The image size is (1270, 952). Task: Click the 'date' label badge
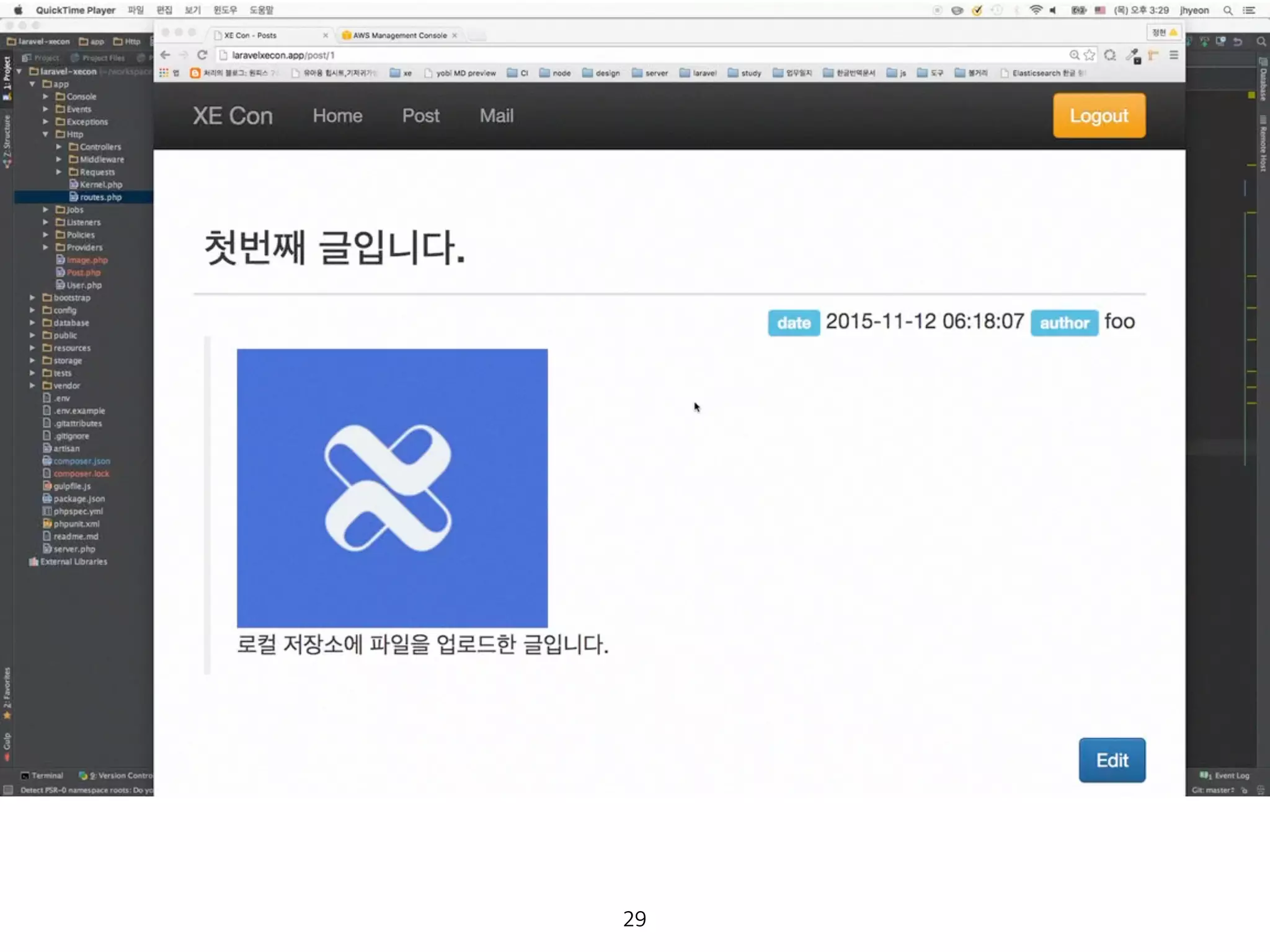[794, 323]
